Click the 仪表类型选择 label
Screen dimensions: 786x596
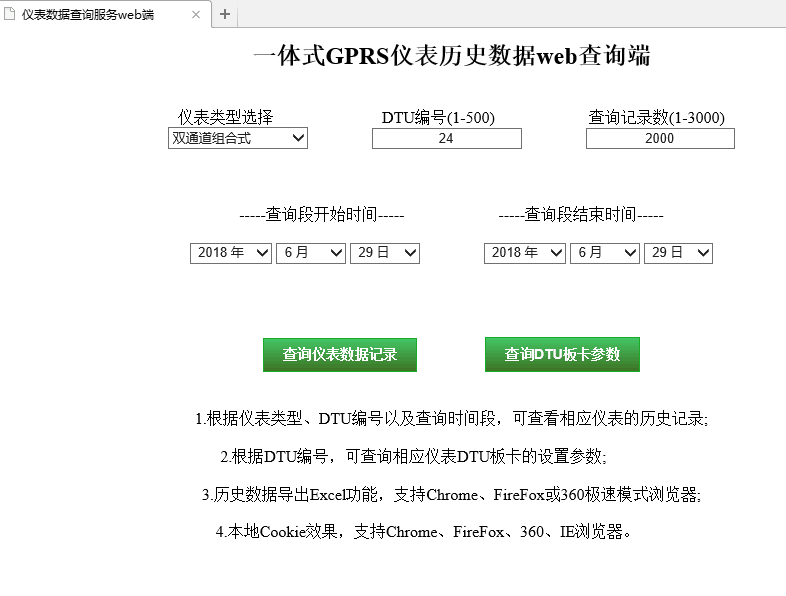click(x=225, y=117)
